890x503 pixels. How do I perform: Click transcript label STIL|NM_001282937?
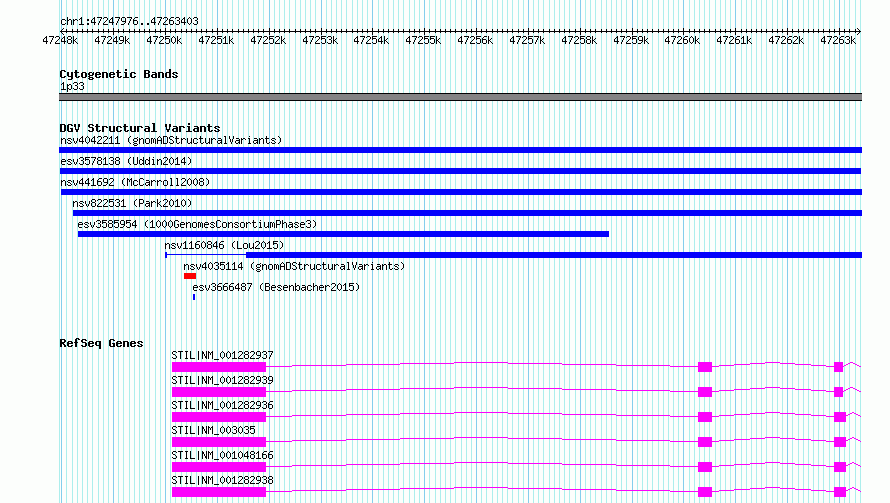coord(222,355)
